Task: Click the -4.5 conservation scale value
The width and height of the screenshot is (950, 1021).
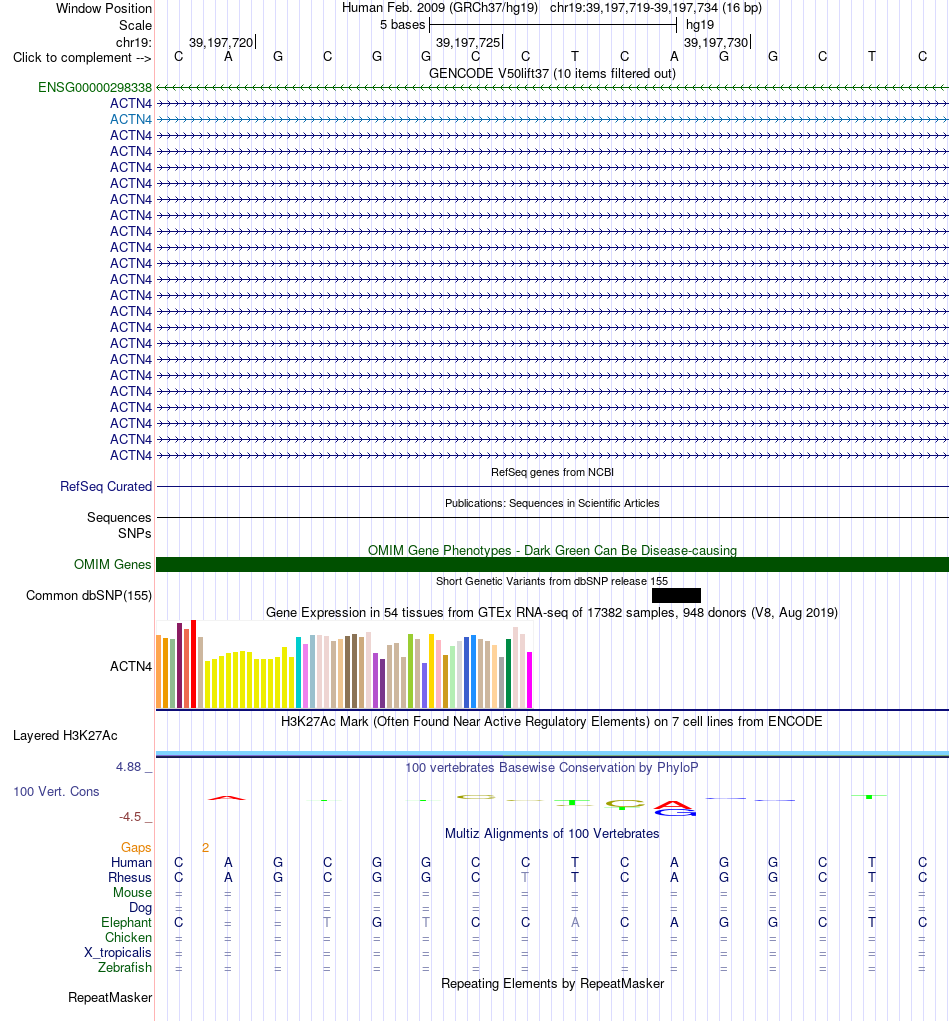Action: 130,817
